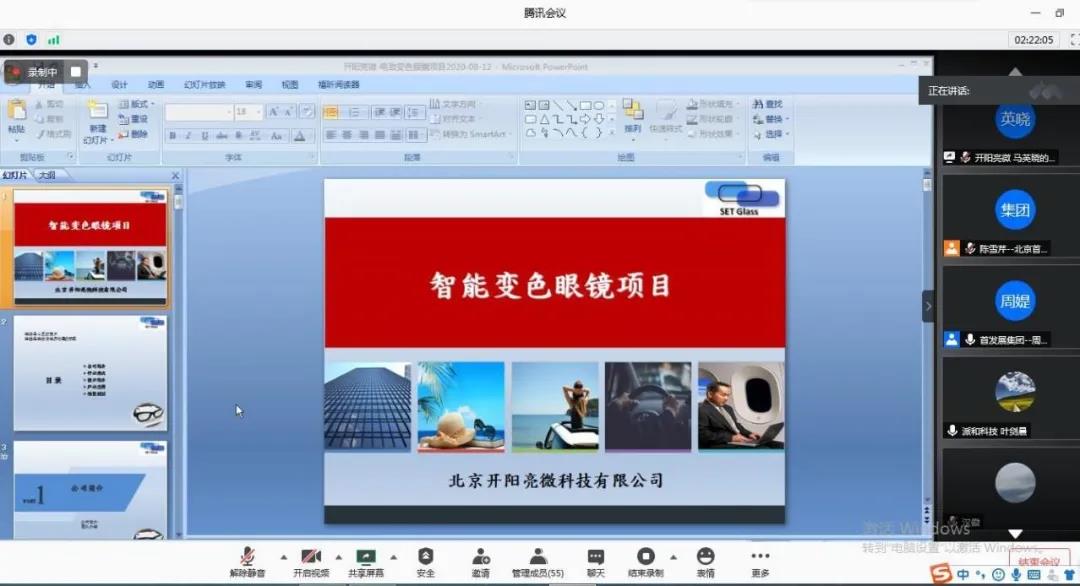Open 版式 layout dropdown
The height and width of the screenshot is (586, 1080).
(x=136, y=104)
